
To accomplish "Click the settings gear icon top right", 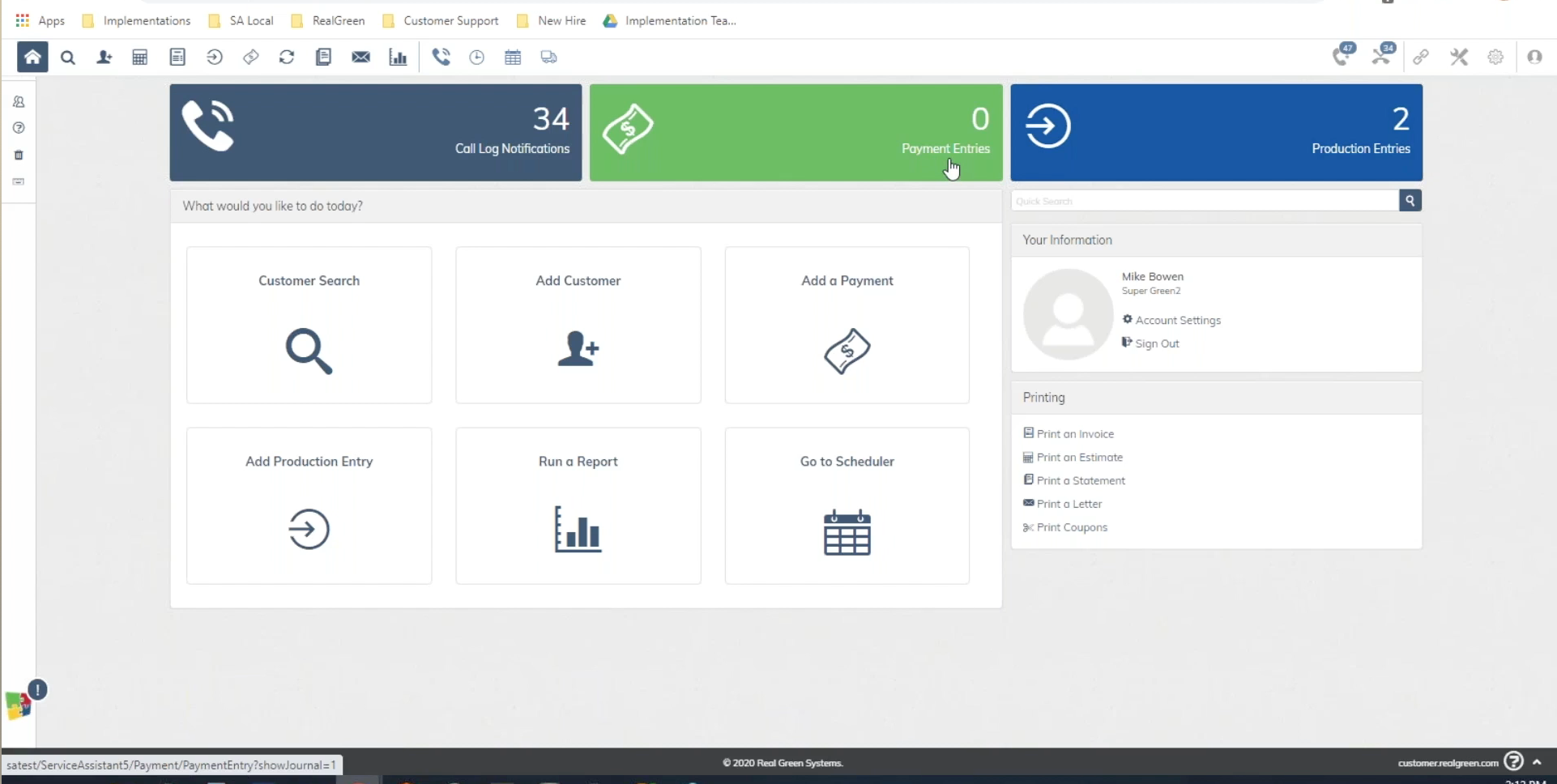I will click(1495, 57).
